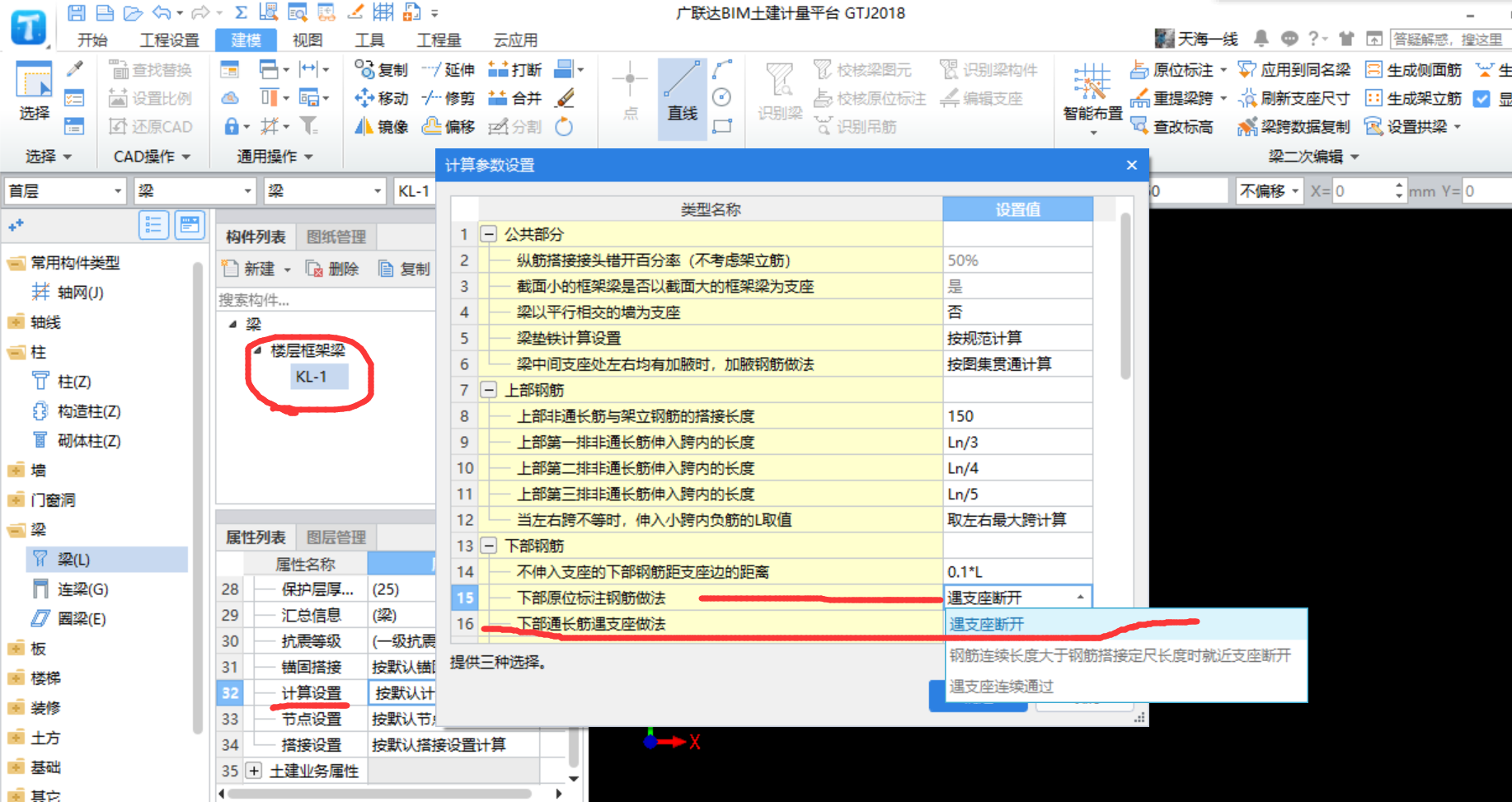Choose 遇支座连续通过 option in dropdown list

pyautogui.click(x=1127, y=687)
